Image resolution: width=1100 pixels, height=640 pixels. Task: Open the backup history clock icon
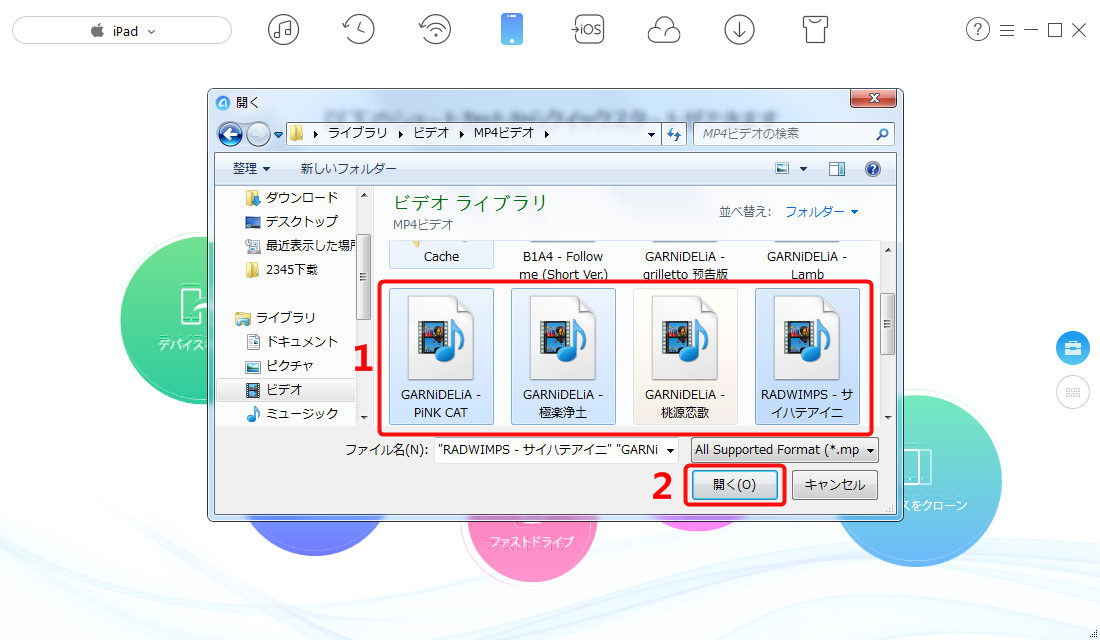click(x=358, y=30)
